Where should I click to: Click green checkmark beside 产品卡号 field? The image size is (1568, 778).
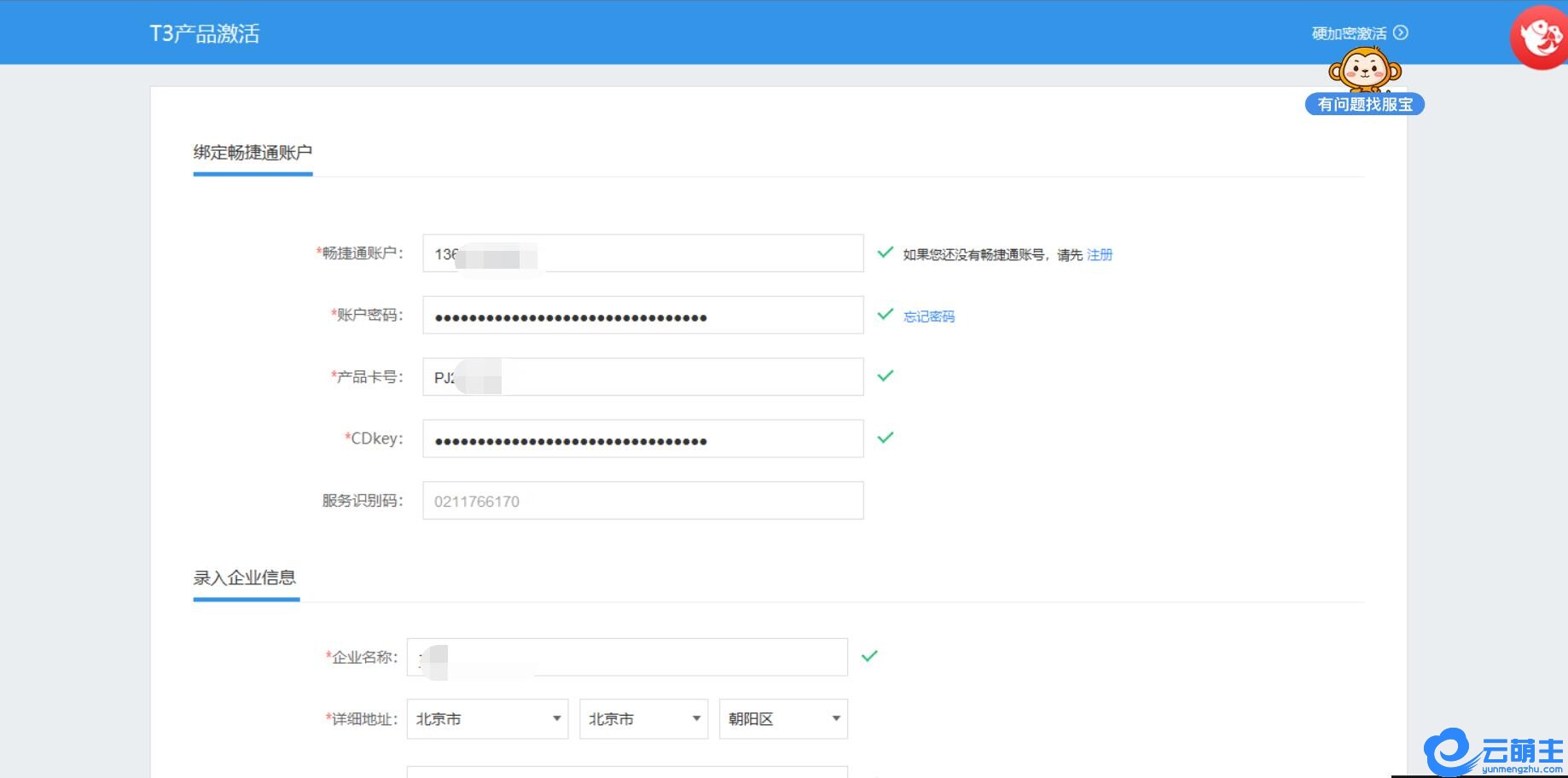click(x=886, y=376)
